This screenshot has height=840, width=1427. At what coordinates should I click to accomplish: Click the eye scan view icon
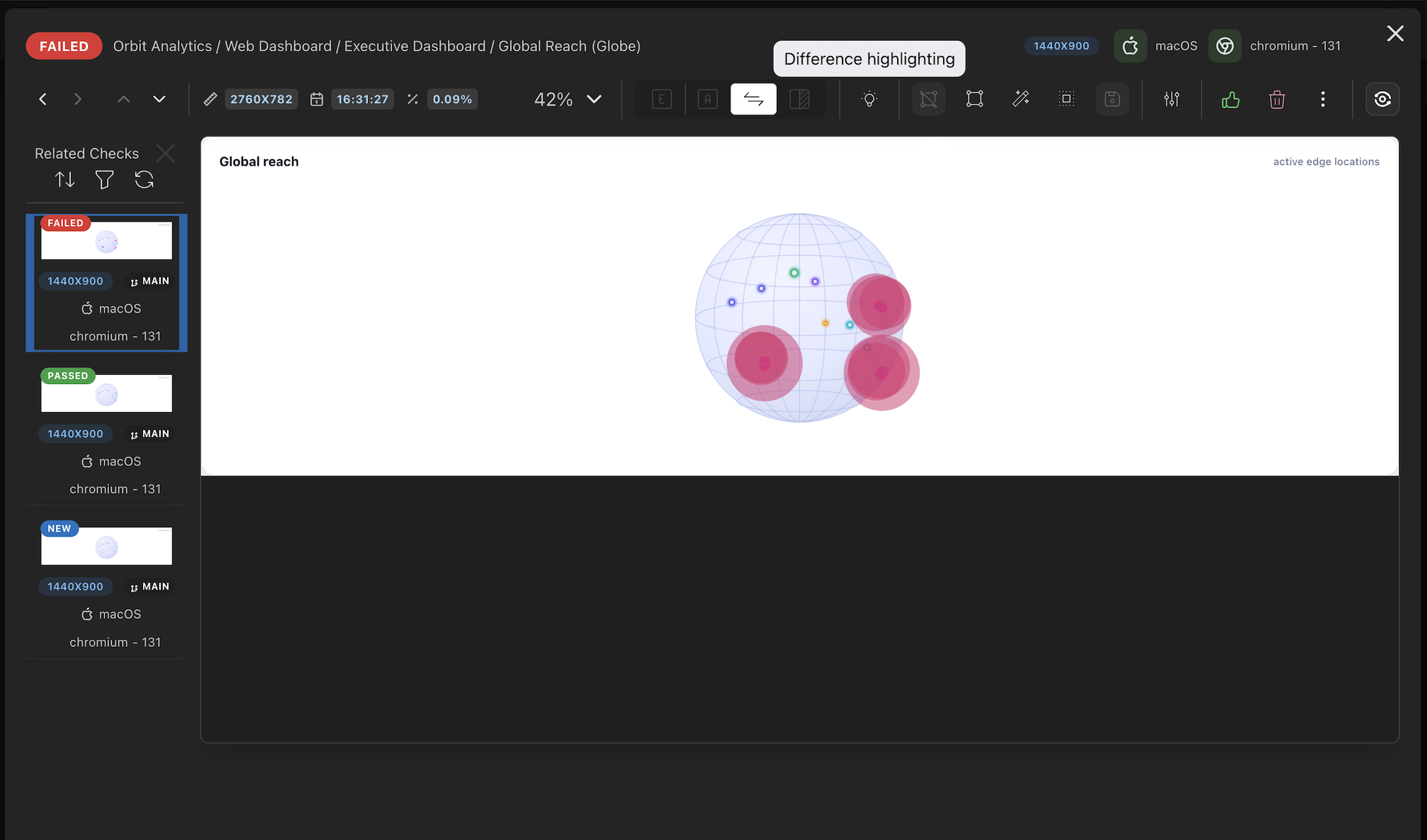point(1382,99)
